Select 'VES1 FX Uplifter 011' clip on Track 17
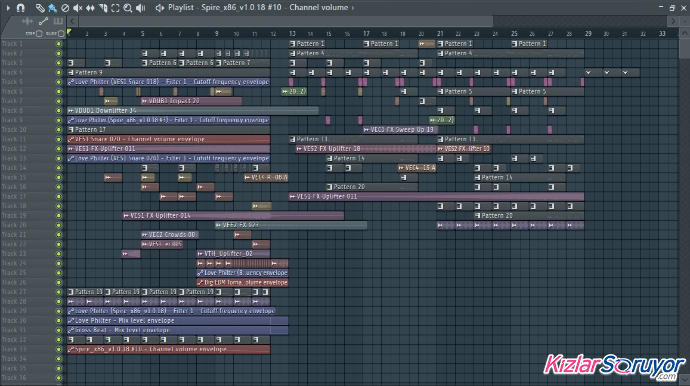The width and height of the screenshot is (690, 386). (437, 196)
